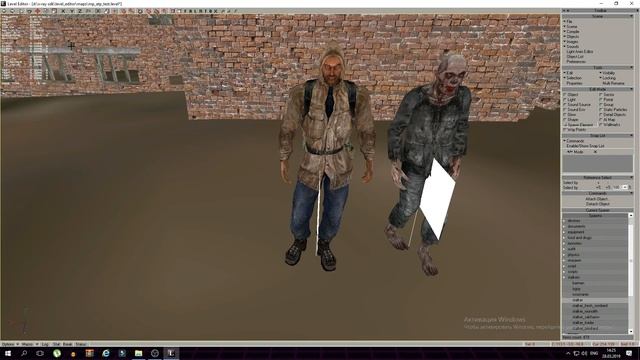The width and height of the screenshot is (640, 360).
Task: Expand the equipment spawn folder
Action: click(x=564, y=232)
